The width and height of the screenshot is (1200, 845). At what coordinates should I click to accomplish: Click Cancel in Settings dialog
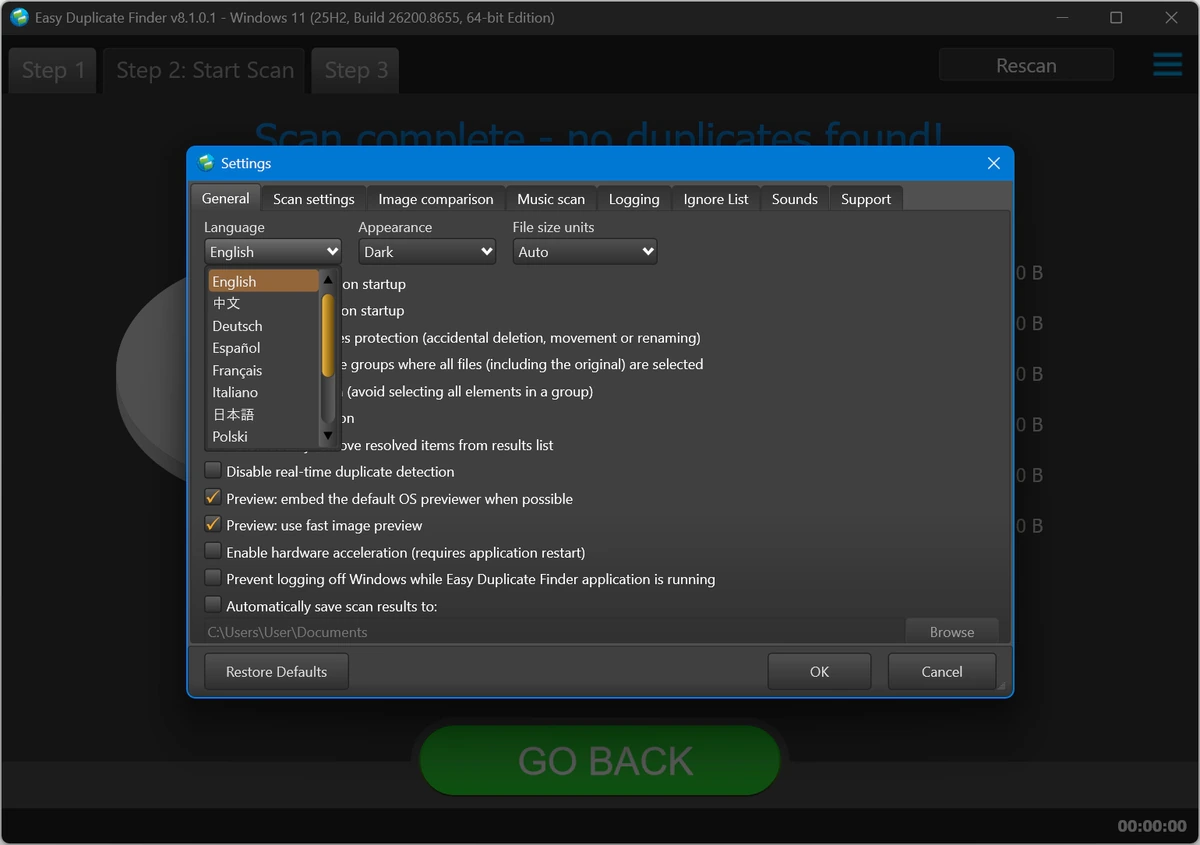[942, 672]
